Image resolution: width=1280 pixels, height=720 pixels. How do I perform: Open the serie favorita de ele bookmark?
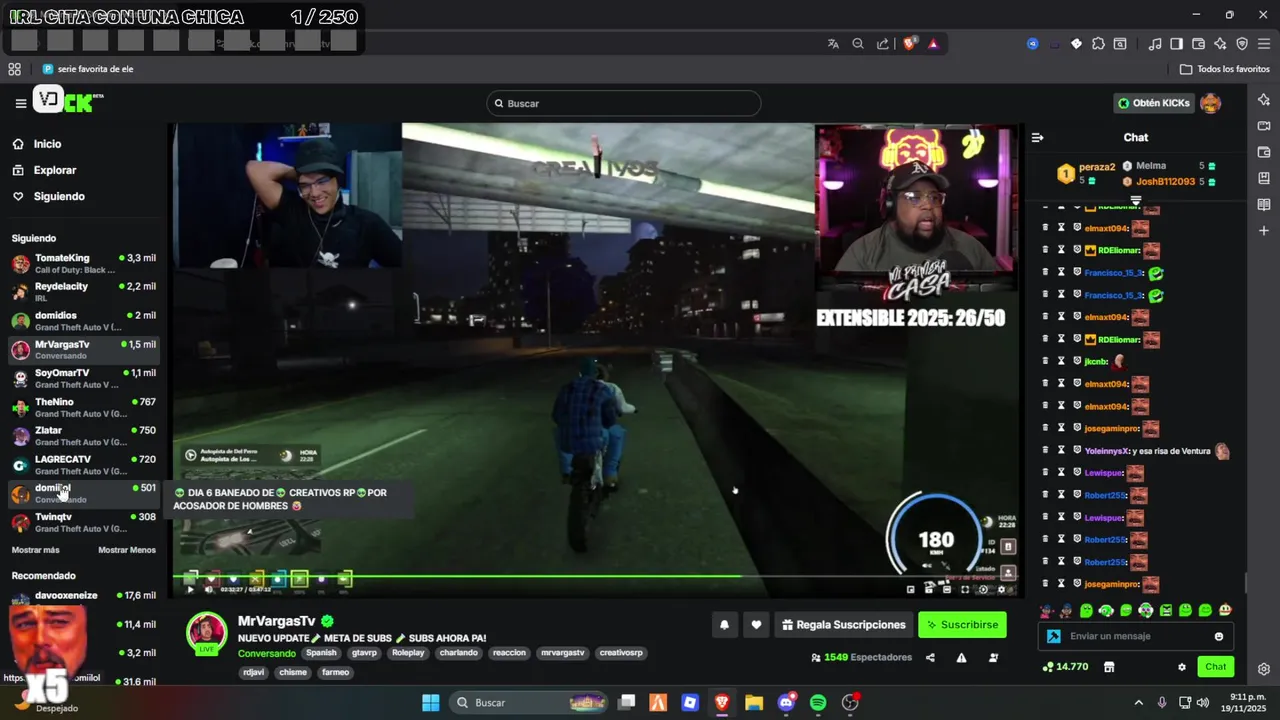pos(88,69)
